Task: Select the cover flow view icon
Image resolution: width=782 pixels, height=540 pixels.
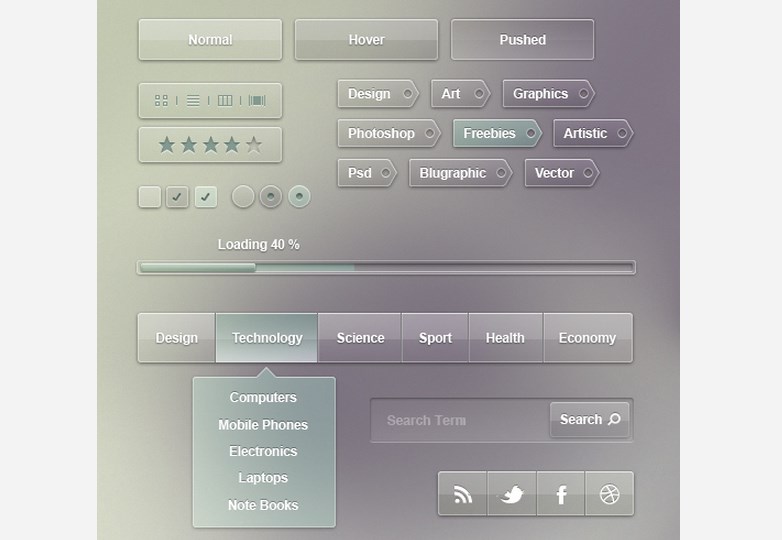Action: click(257, 100)
